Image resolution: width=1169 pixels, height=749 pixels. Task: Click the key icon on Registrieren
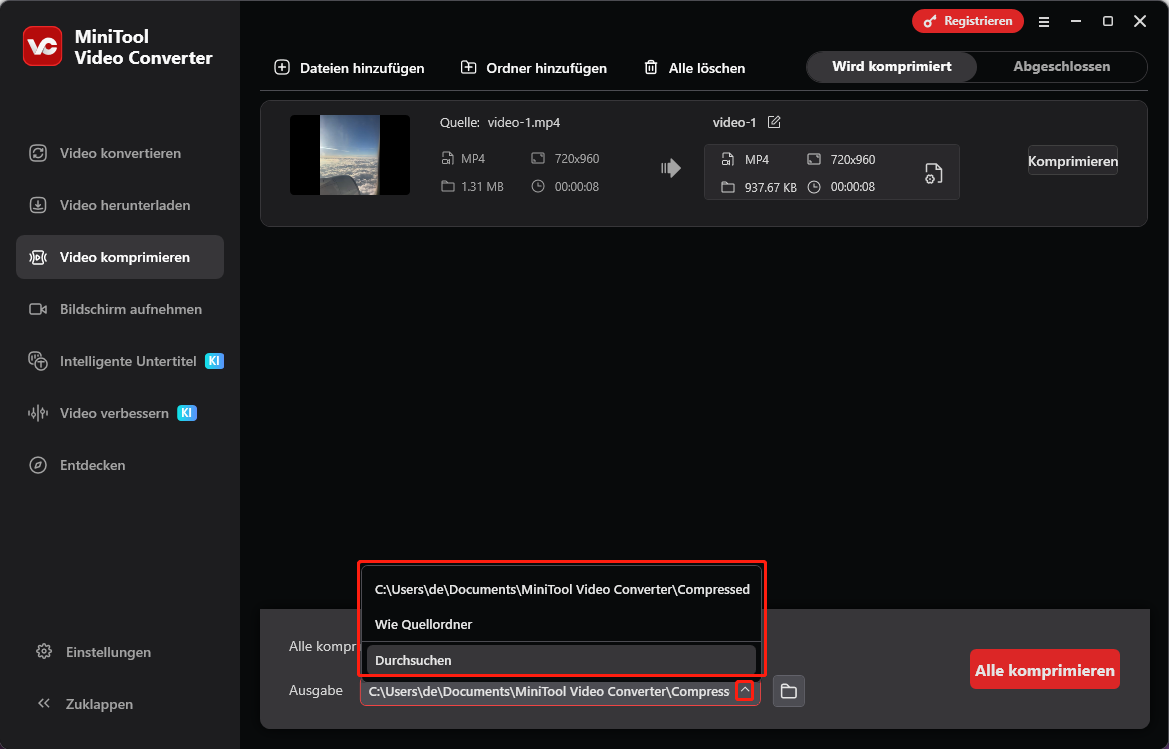[x=930, y=21]
